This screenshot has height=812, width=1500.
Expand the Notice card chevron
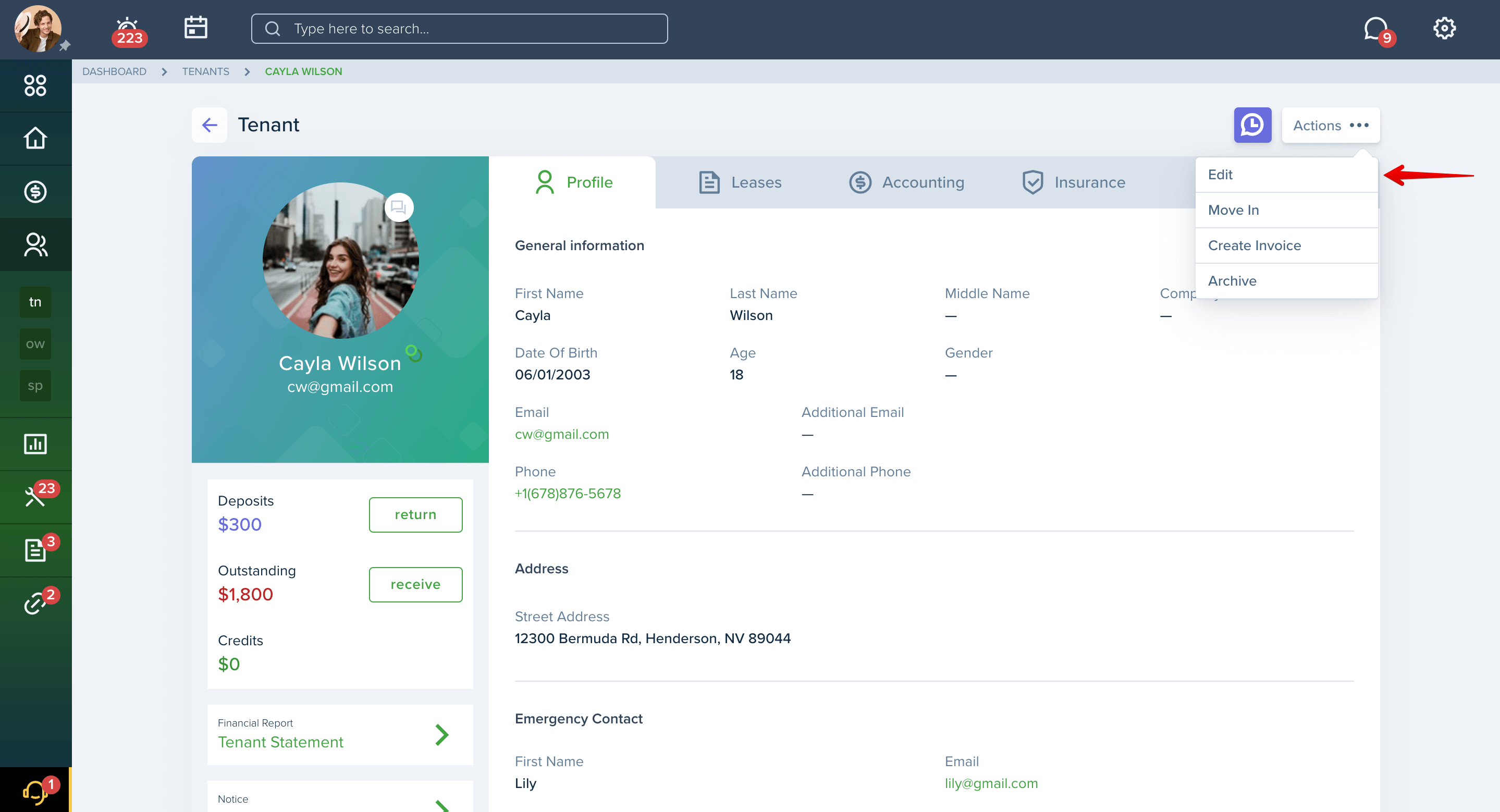pyautogui.click(x=442, y=806)
